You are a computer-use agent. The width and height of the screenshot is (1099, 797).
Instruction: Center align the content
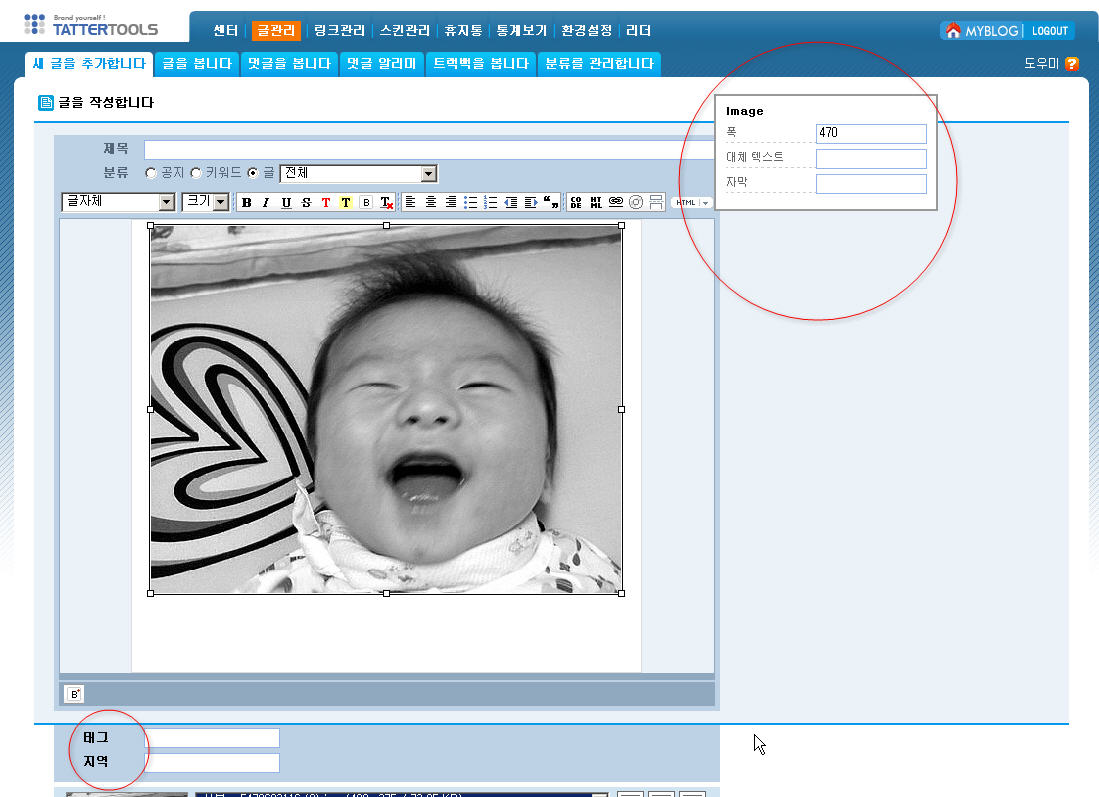pos(431,202)
